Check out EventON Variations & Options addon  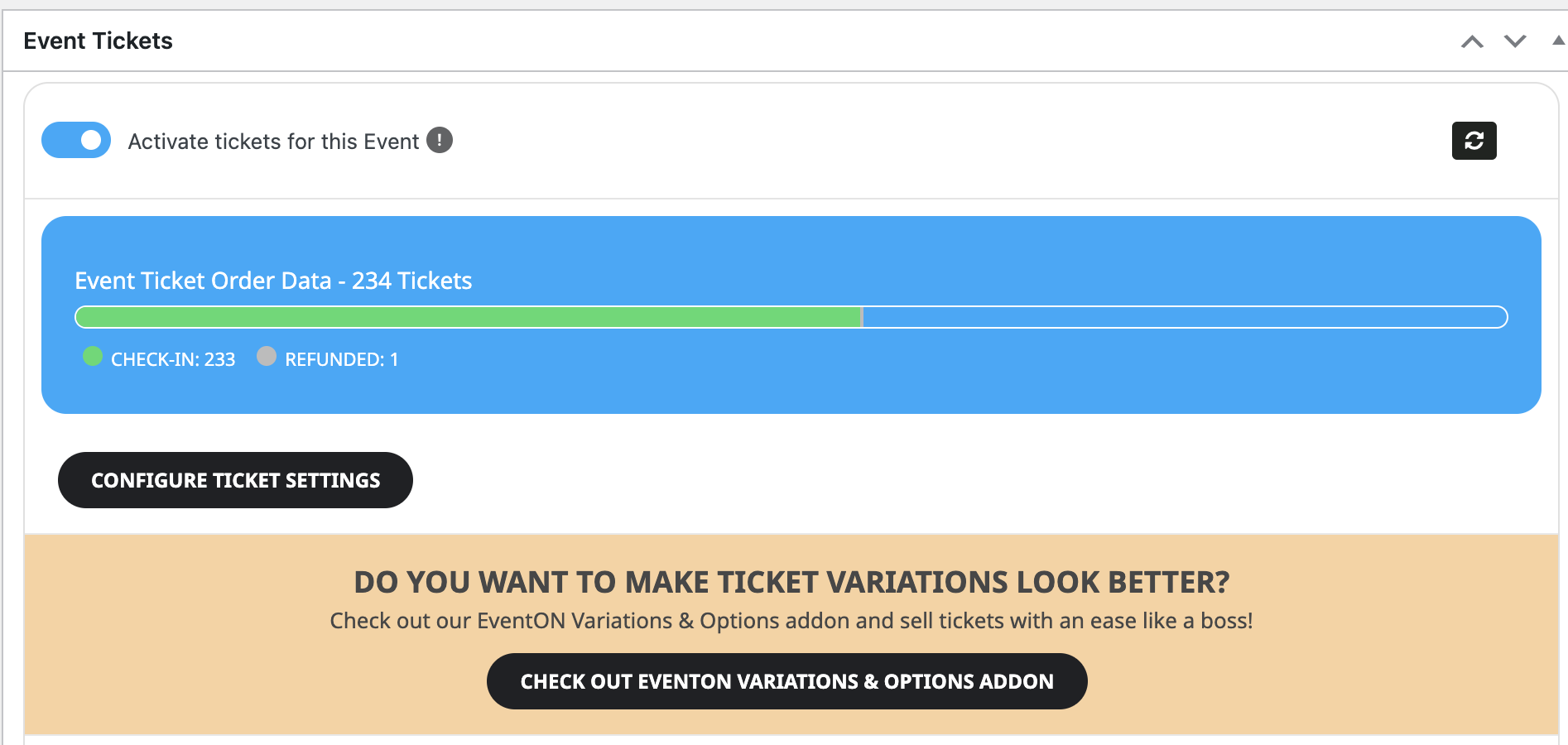pos(786,681)
